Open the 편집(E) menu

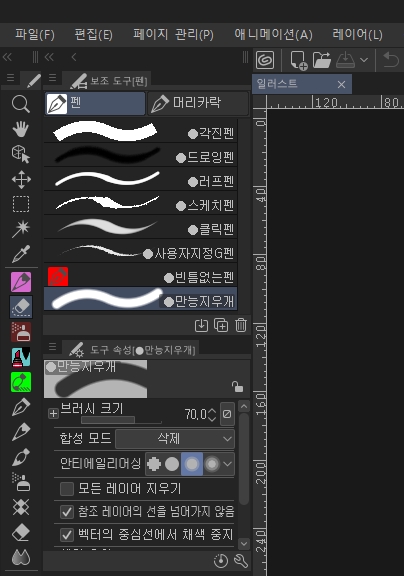(93, 35)
